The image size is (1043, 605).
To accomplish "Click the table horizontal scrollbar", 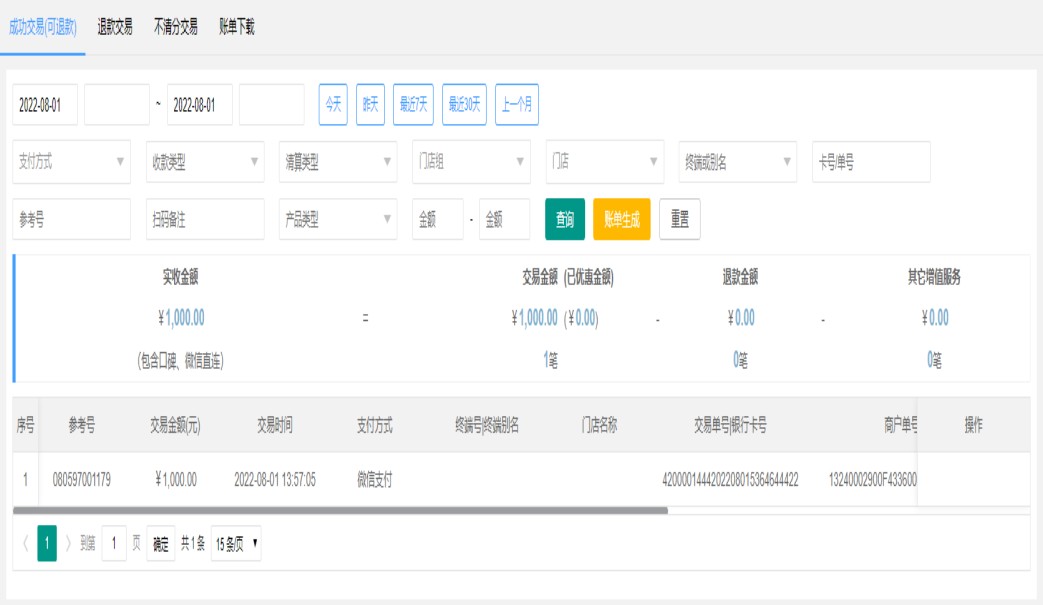I will tap(340, 510).
